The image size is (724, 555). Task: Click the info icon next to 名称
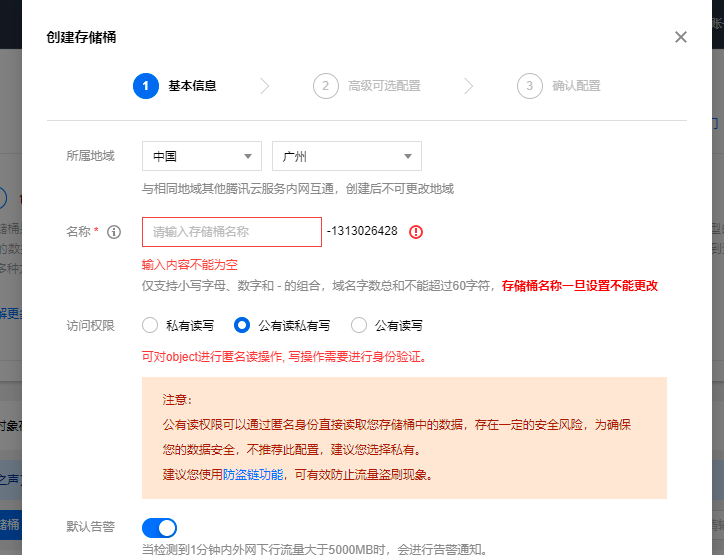click(x=114, y=232)
